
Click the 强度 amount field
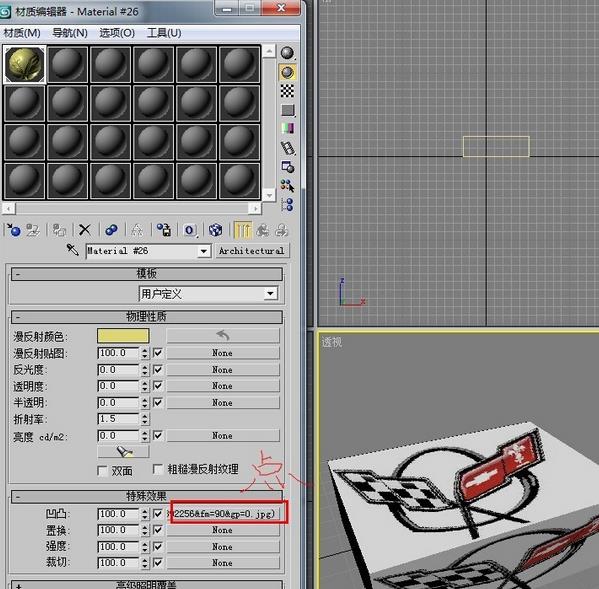(x=118, y=547)
